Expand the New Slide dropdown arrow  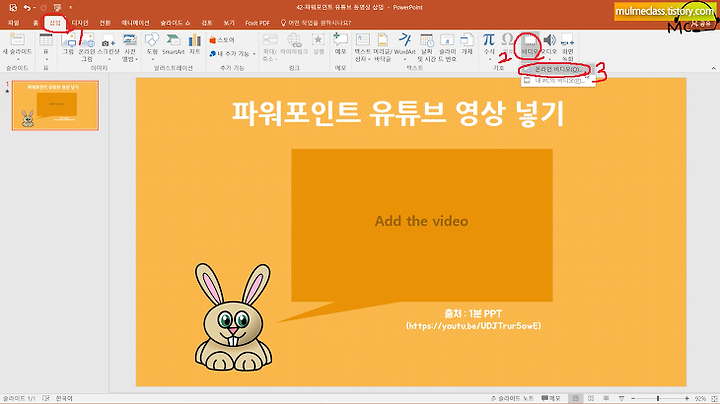coord(17,59)
